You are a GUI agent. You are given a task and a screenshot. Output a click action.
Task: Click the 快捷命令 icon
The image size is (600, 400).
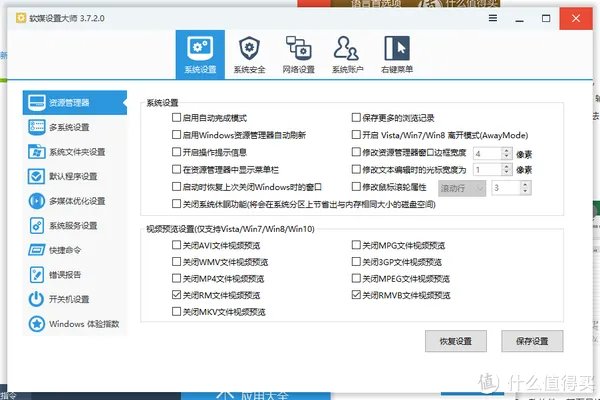(37, 250)
